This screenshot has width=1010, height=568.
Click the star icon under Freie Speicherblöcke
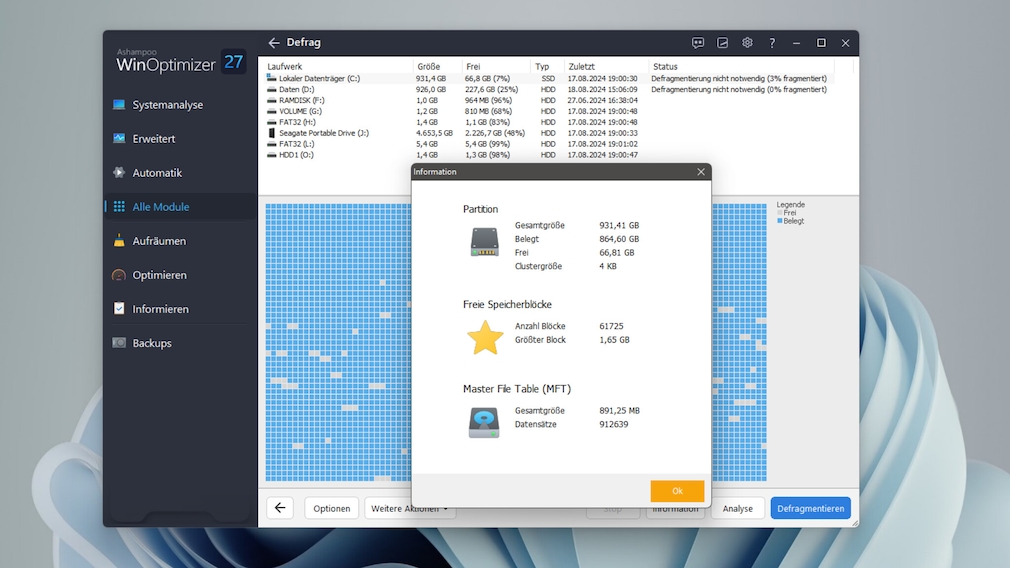click(484, 338)
